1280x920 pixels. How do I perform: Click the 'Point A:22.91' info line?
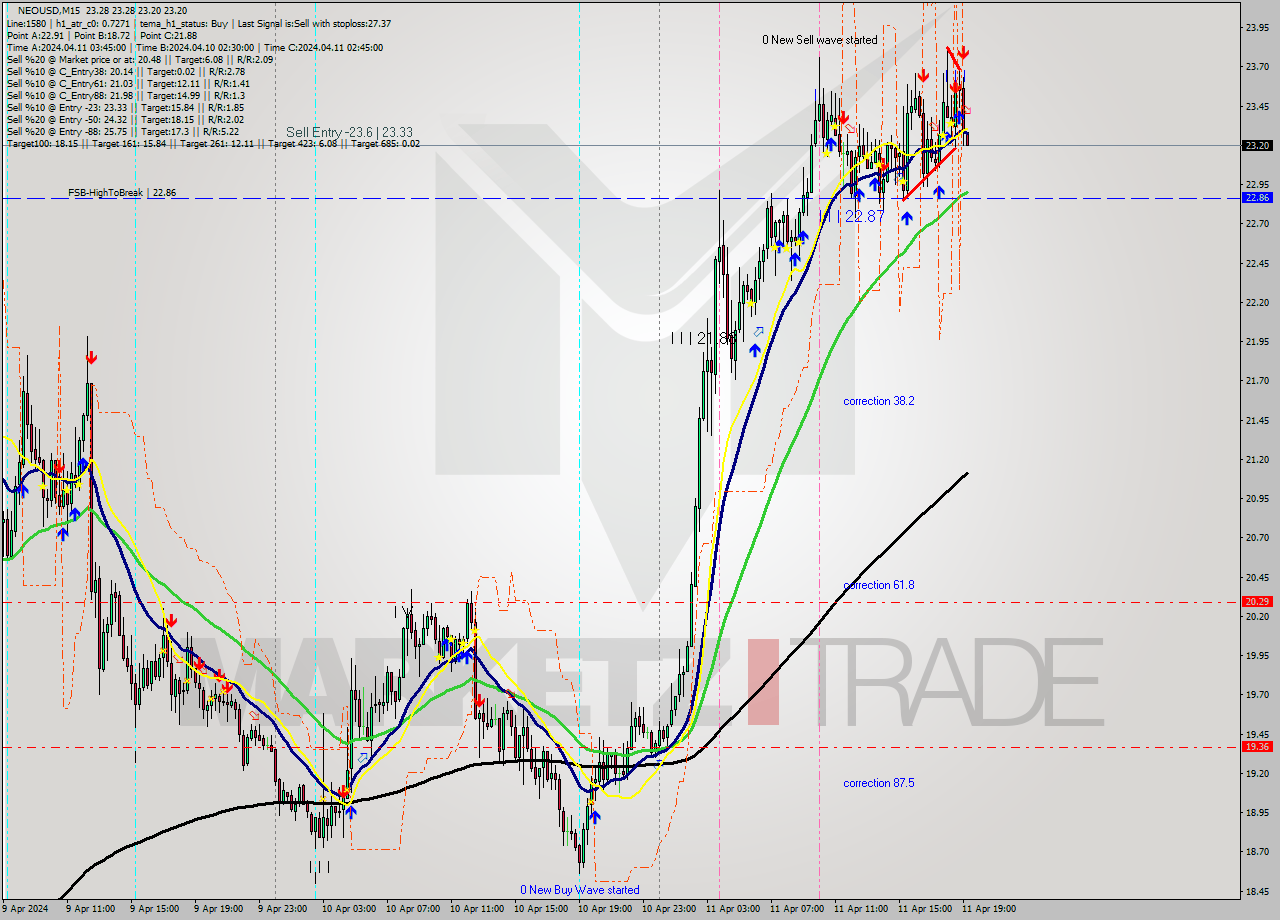[102, 35]
